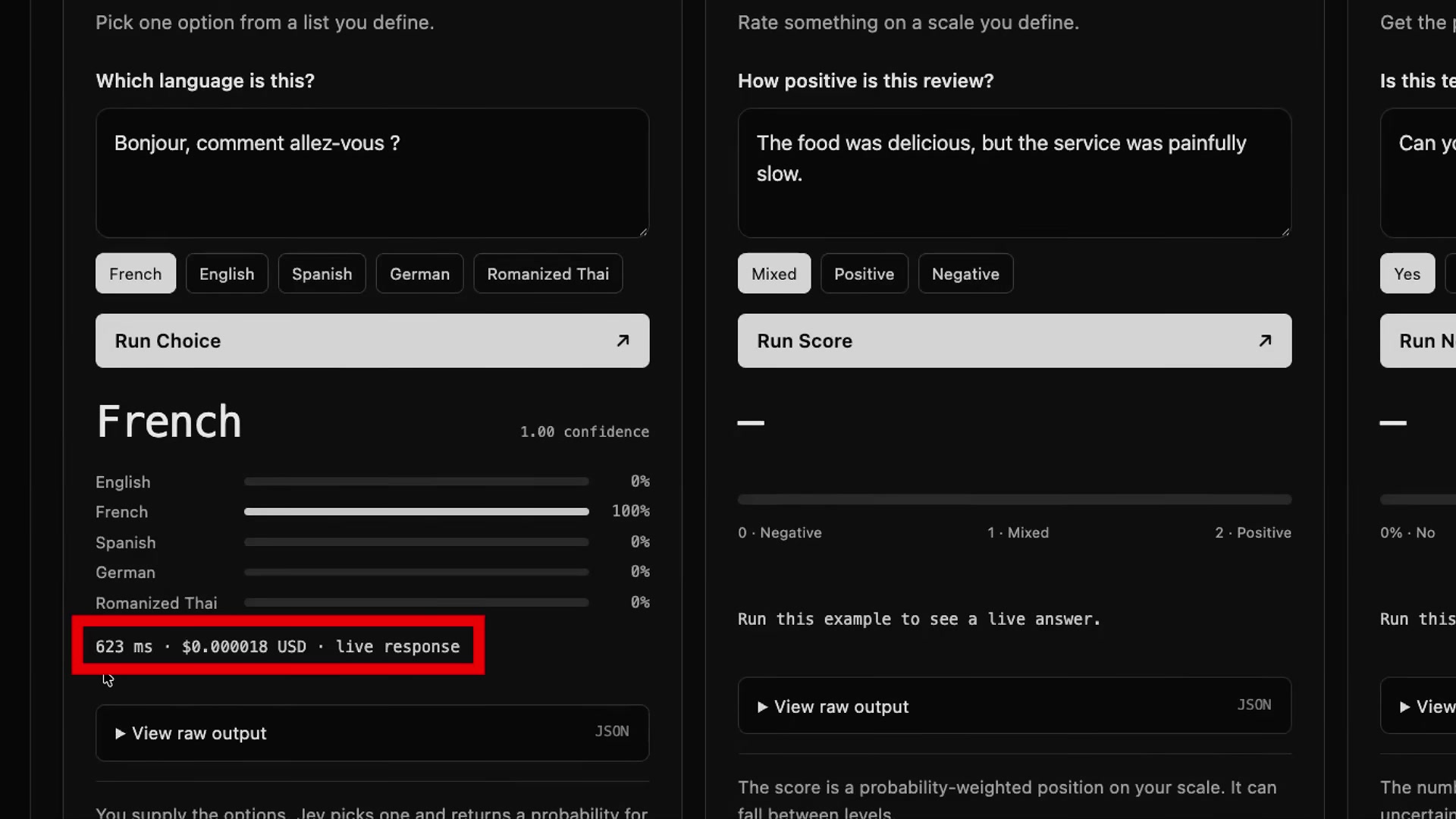The image size is (1456, 819).
Task: Expand View raw output under Score
Action: [x=1015, y=706]
